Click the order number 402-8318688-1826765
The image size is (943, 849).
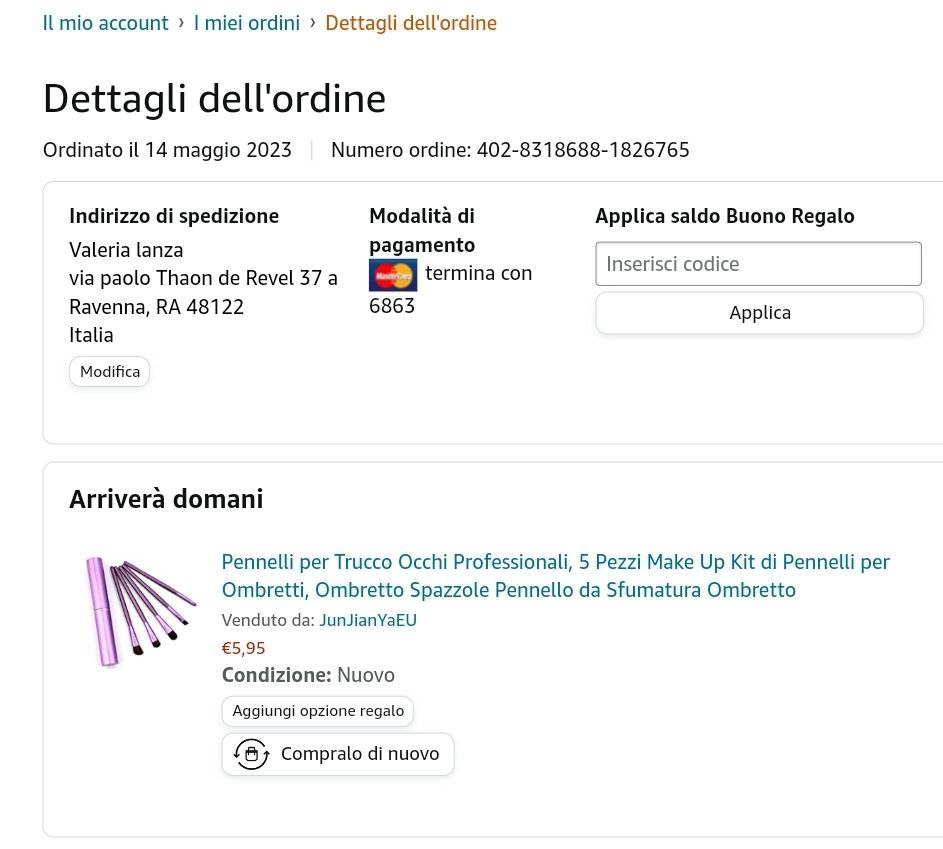coord(583,150)
